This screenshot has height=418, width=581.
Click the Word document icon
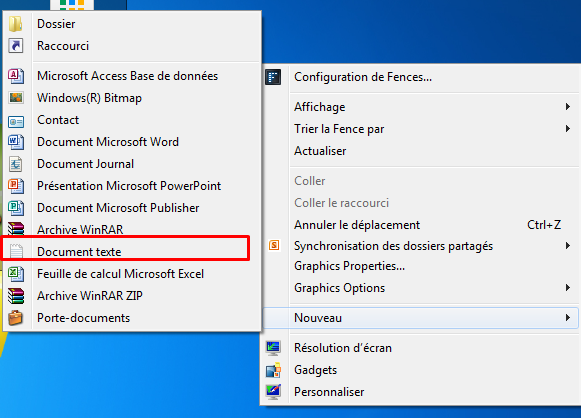coord(16,142)
